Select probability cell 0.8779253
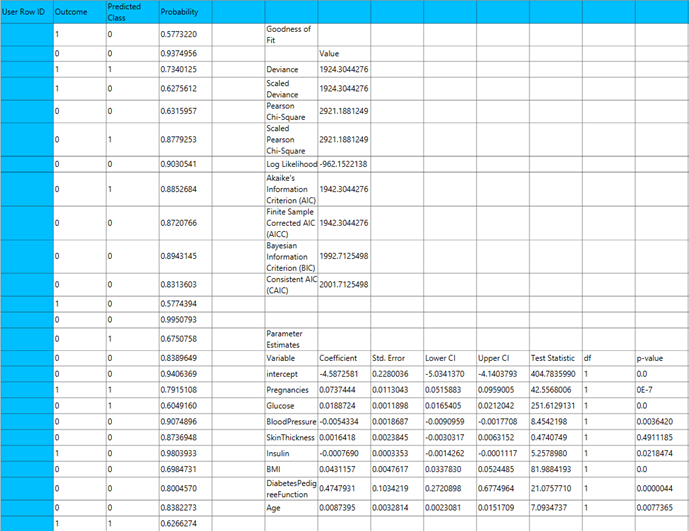Viewport: 689px width, 531px height. tap(185, 139)
